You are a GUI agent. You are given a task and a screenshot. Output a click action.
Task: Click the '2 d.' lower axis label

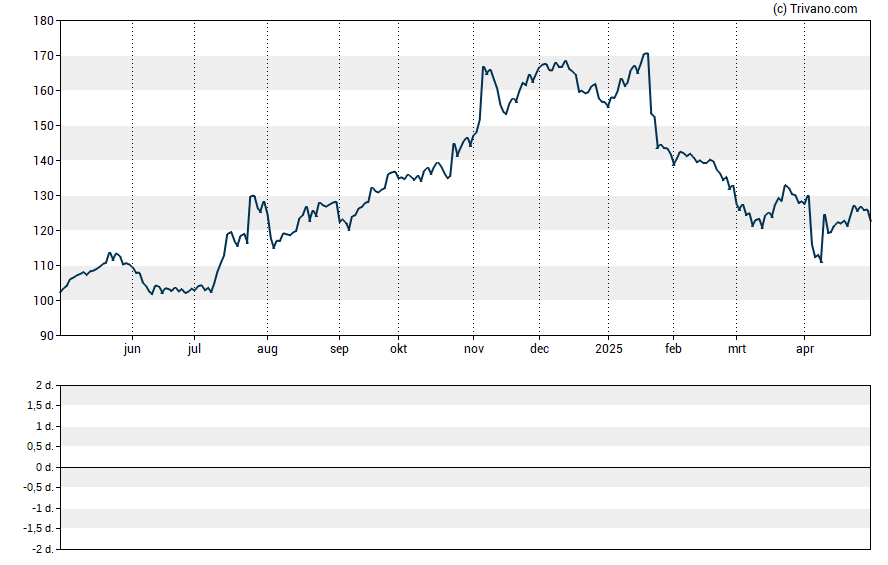(45, 386)
